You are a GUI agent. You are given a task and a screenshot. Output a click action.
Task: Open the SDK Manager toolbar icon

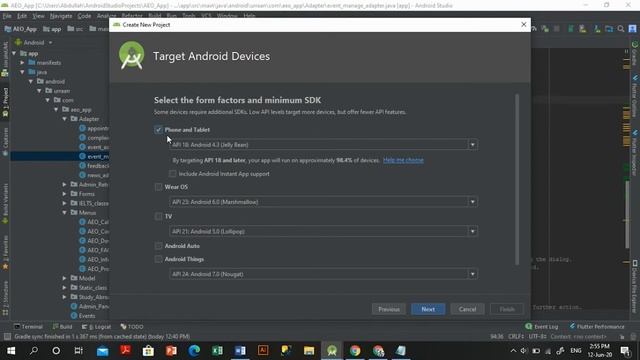[598, 29]
